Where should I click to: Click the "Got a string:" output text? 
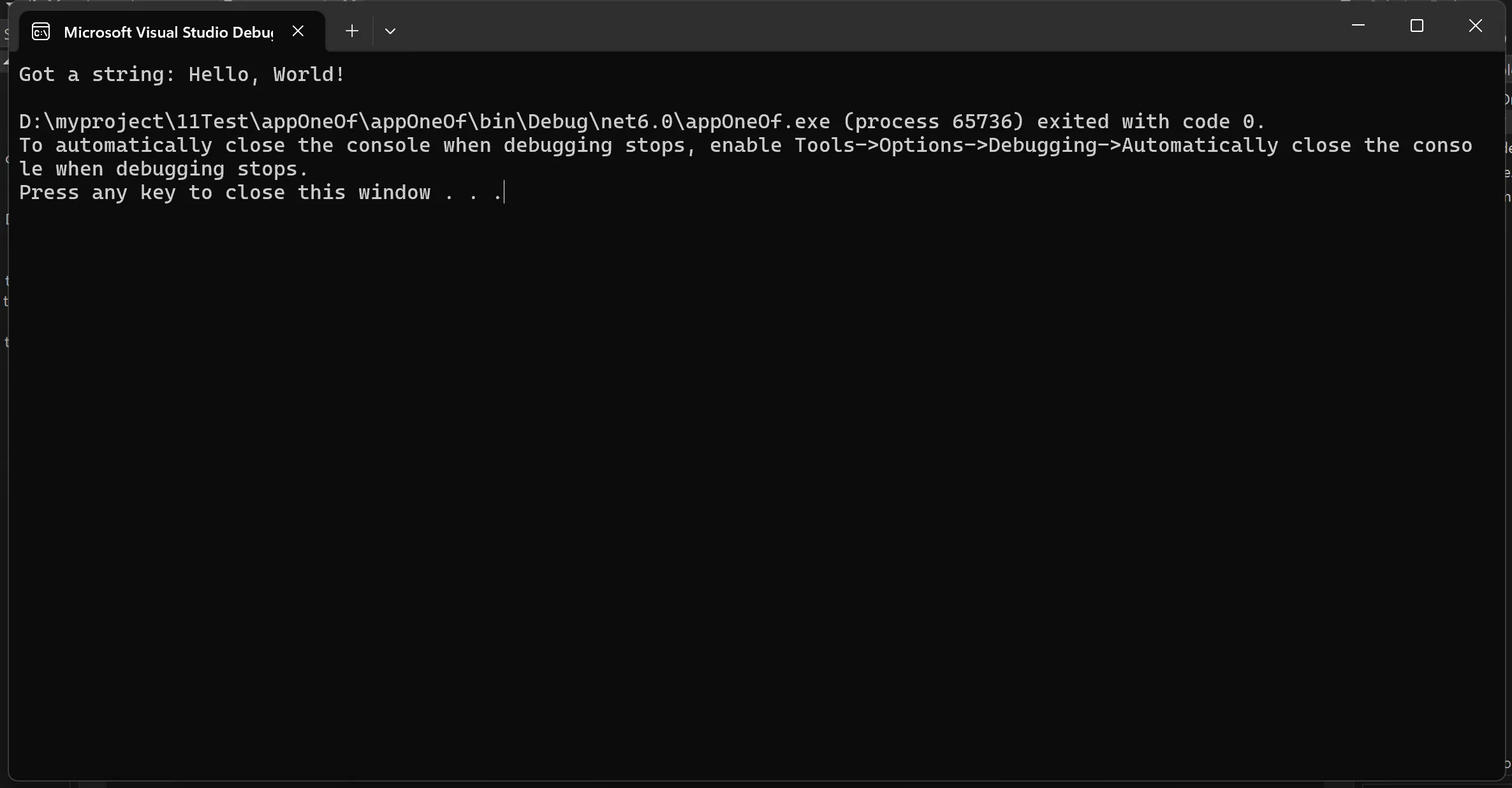point(97,75)
